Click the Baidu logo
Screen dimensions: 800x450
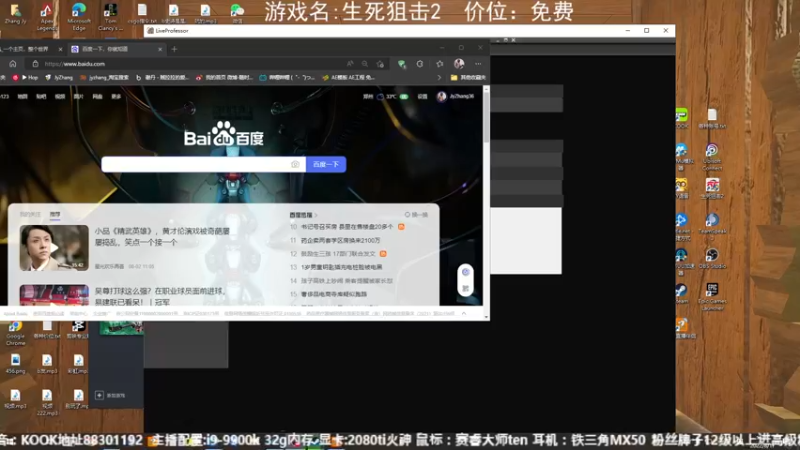pyautogui.click(x=224, y=134)
